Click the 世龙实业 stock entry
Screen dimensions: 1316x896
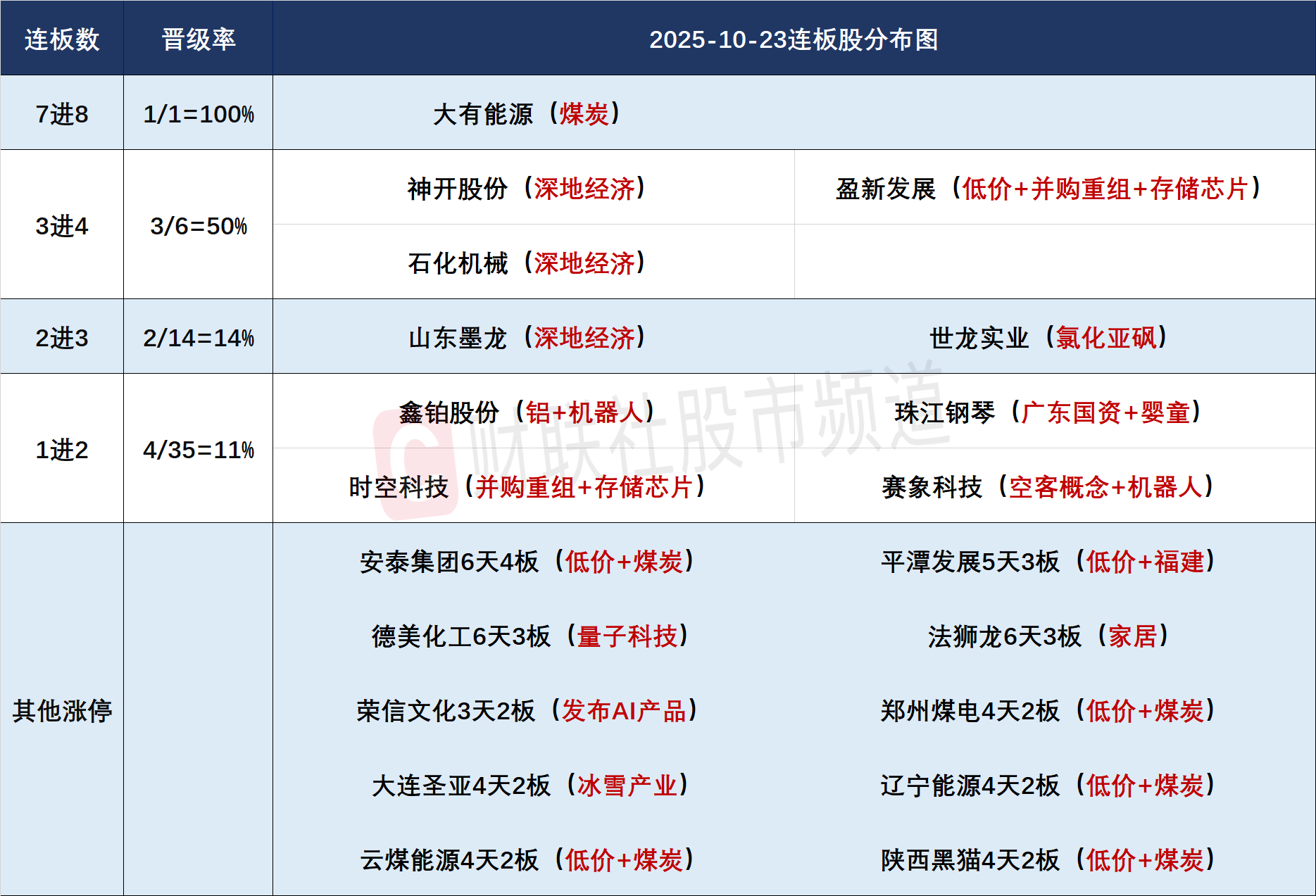point(1048,338)
